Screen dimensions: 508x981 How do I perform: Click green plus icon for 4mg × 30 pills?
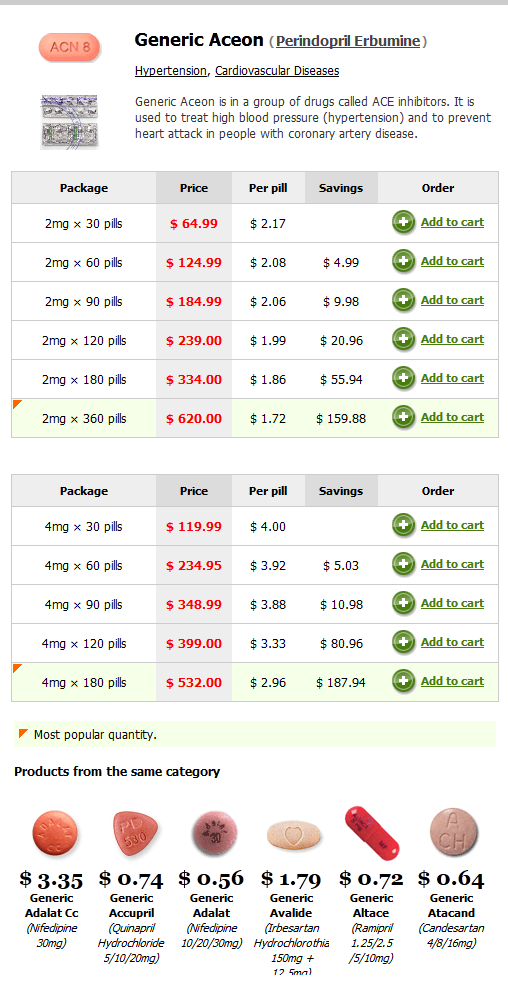click(404, 525)
